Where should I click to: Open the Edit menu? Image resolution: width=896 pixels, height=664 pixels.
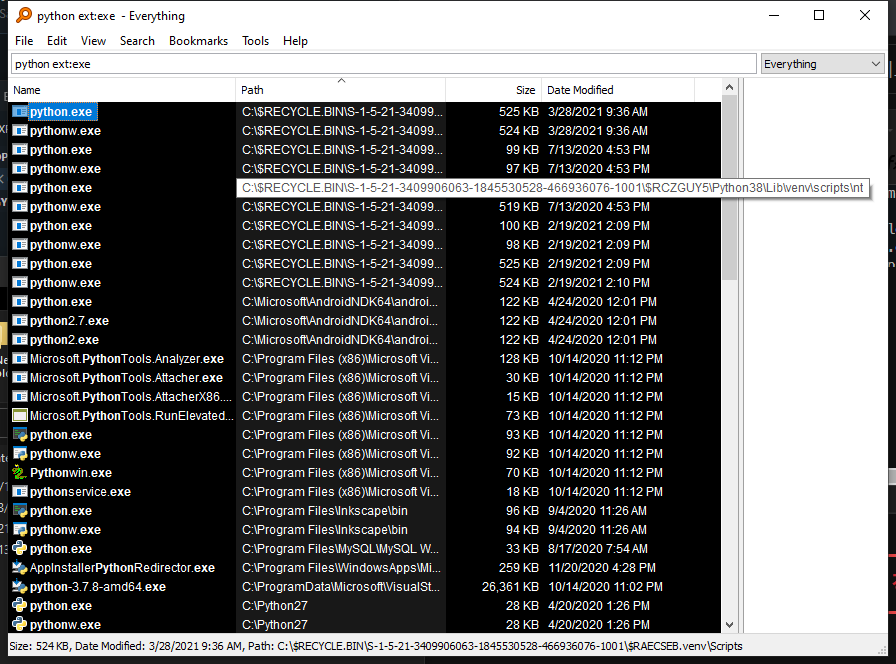tap(57, 41)
